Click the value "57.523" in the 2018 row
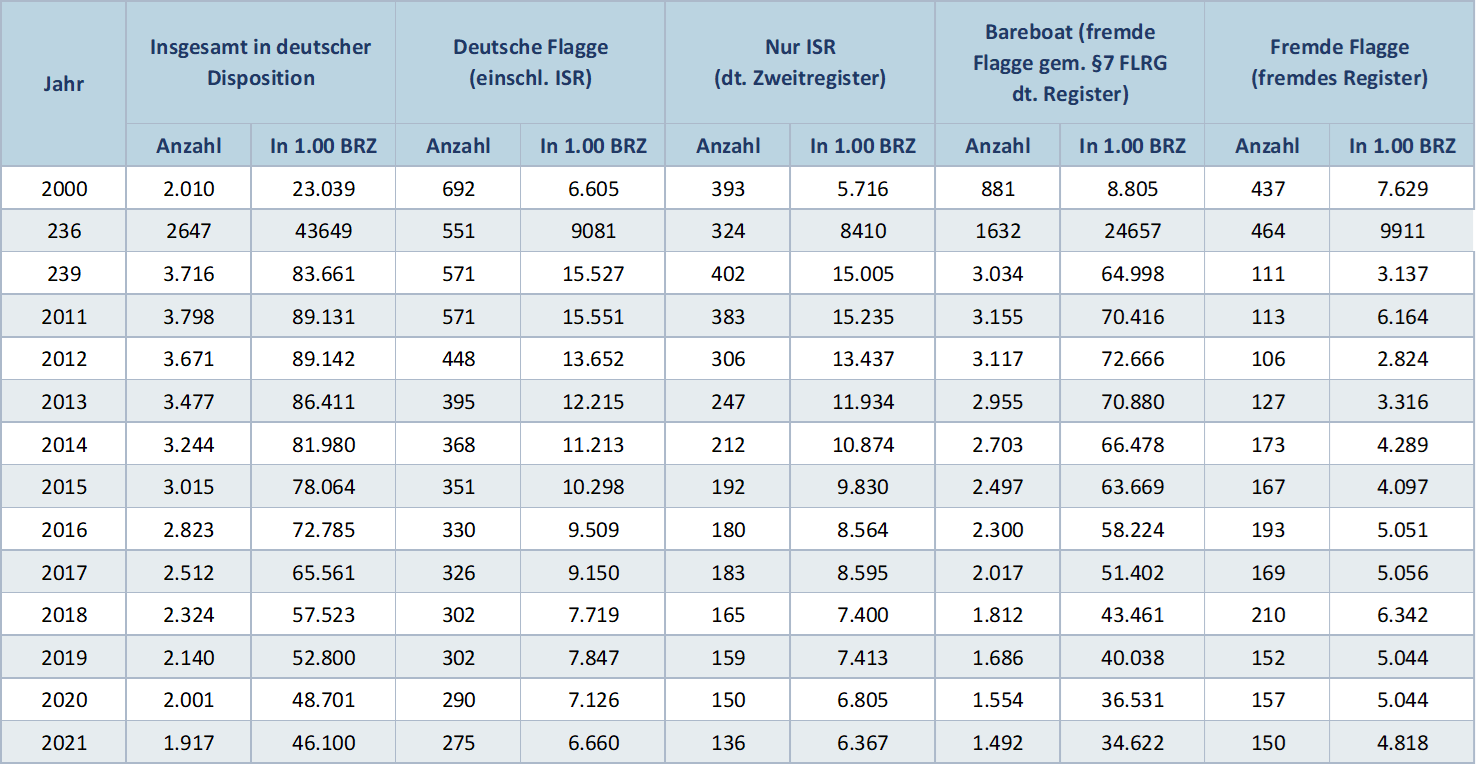The height and width of the screenshot is (765, 1476). coord(323,615)
